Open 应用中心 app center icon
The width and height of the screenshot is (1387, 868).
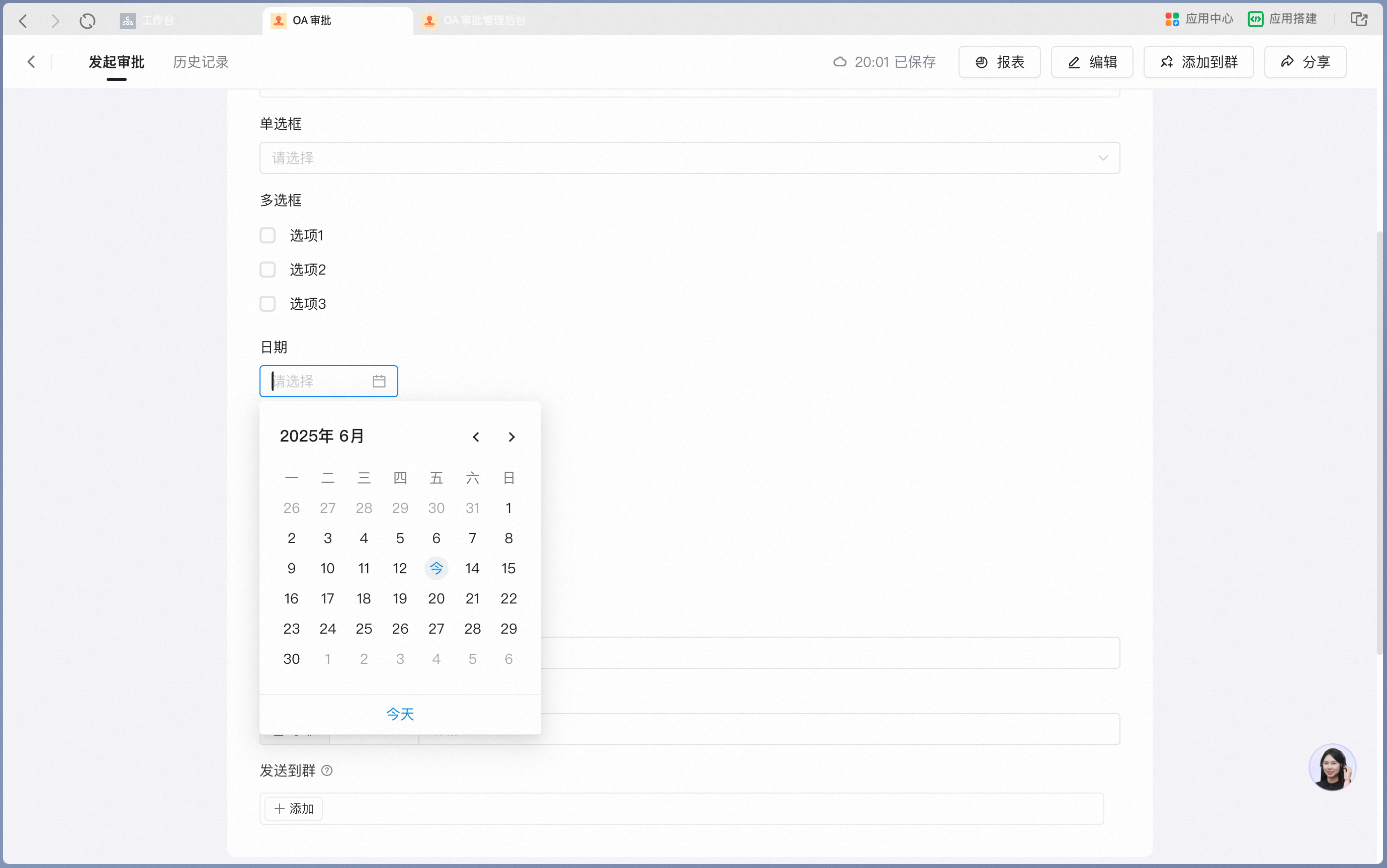[x=1172, y=20]
